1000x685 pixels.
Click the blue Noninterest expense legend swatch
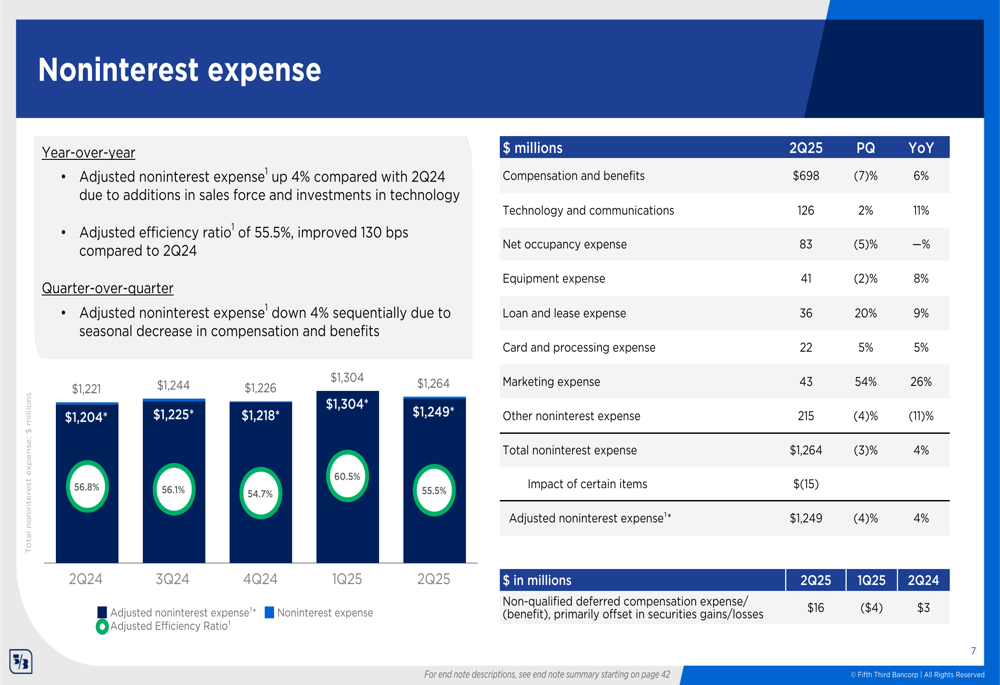[x=269, y=612]
